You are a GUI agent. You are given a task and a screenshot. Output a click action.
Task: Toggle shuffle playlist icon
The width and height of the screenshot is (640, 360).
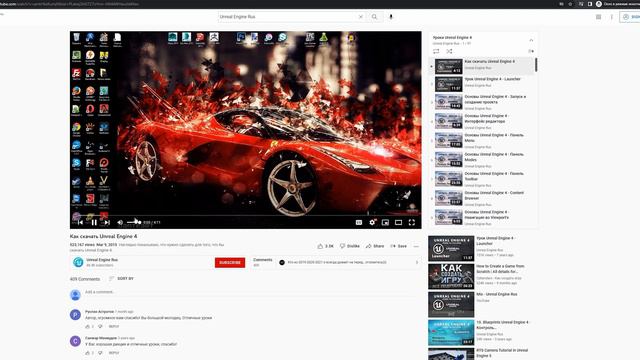(449, 51)
